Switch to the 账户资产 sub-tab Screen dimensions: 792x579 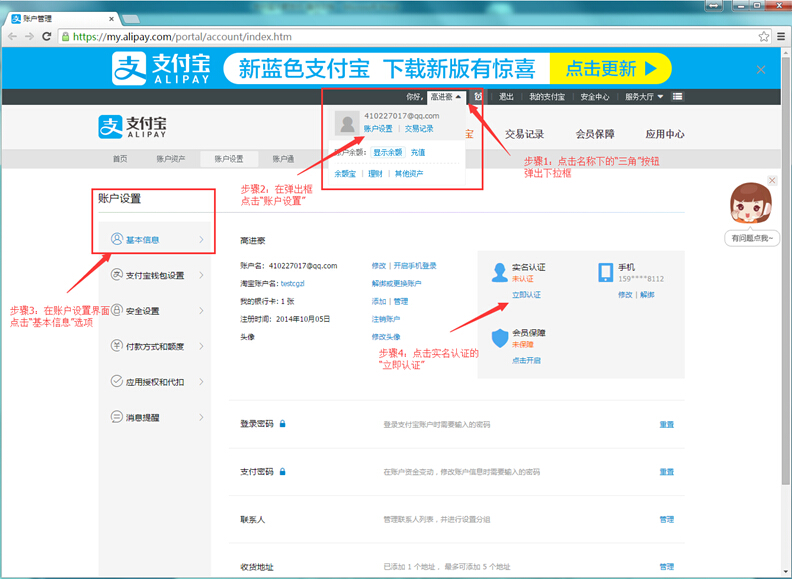click(171, 159)
